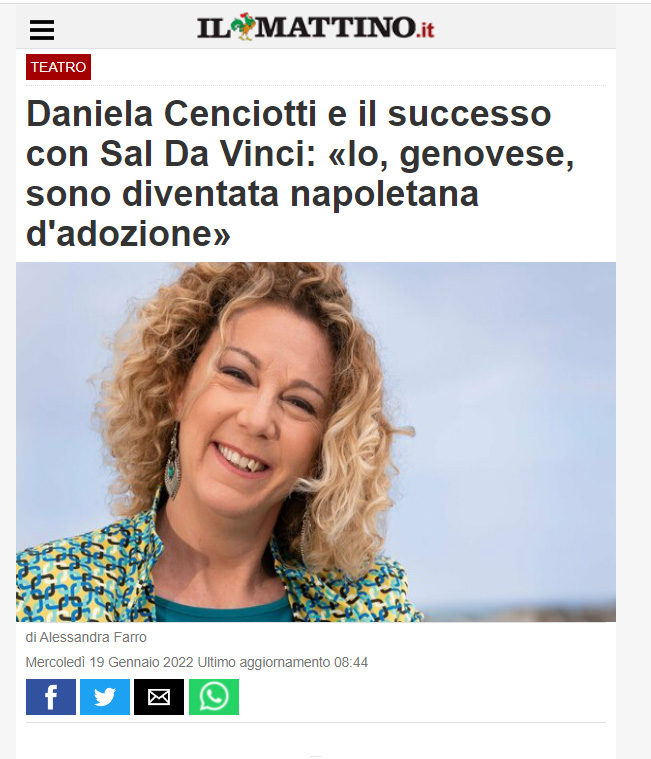Click "d'adozione»" at the headline end
This screenshot has width=651, height=759.
pos(128,234)
